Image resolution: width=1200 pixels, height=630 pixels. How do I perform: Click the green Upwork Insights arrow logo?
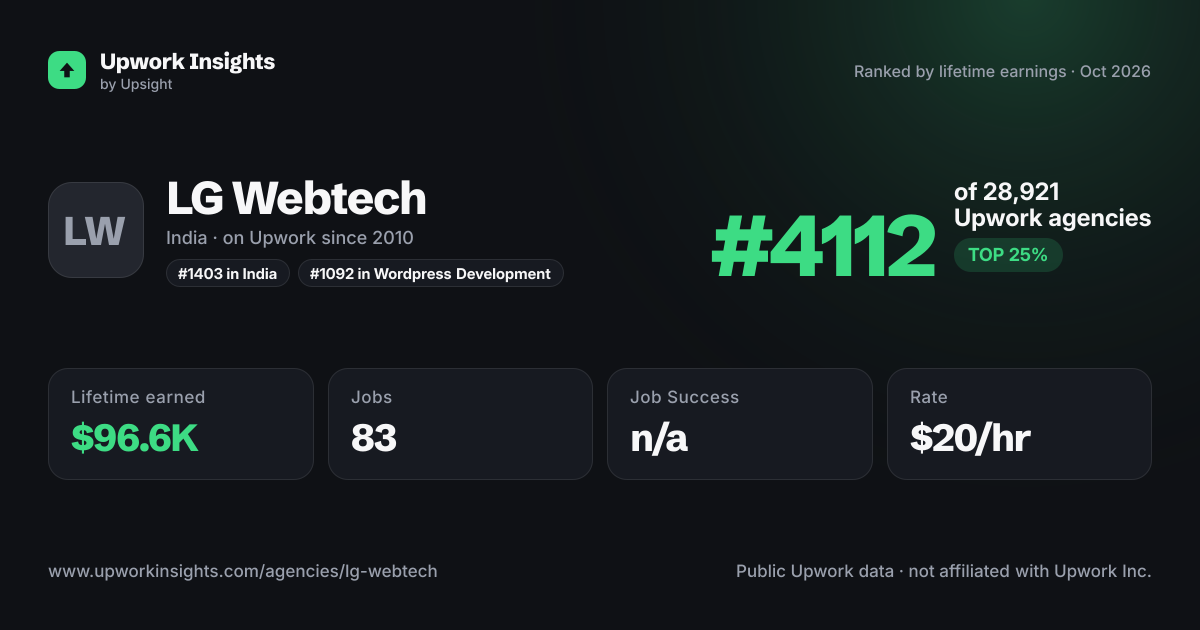click(67, 70)
